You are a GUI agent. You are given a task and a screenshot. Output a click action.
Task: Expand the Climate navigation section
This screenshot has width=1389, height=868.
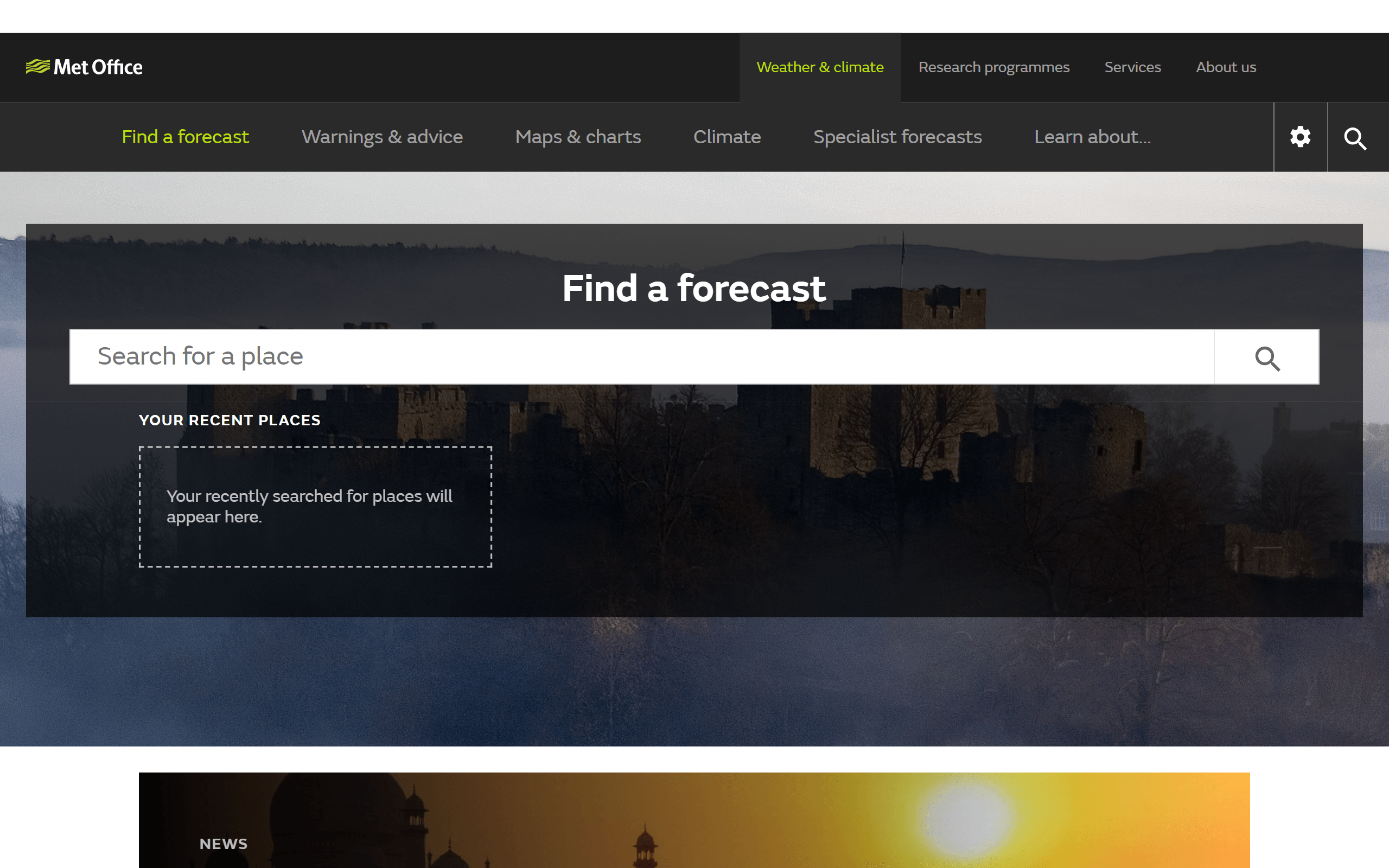pos(727,136)
